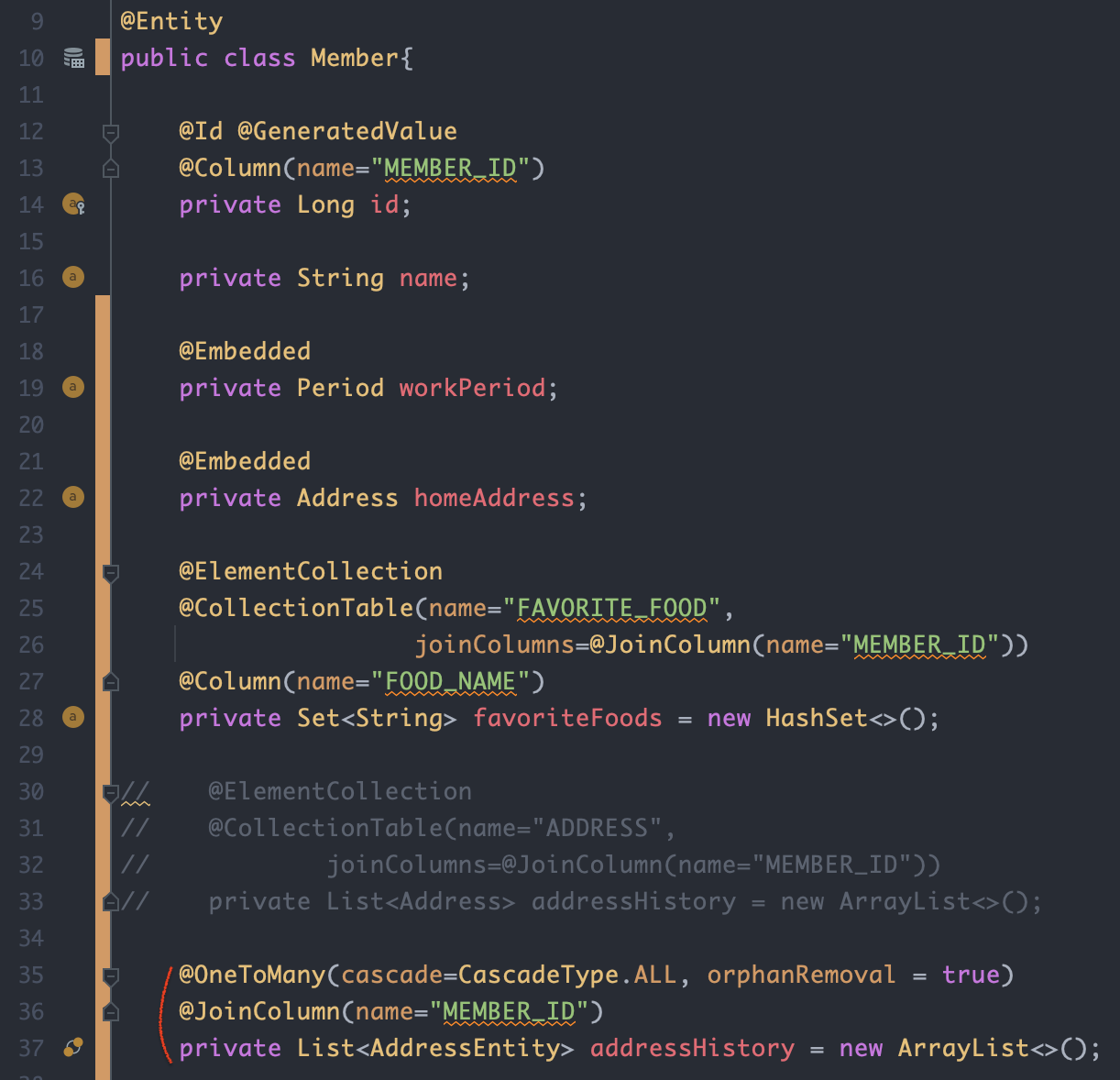Viewport: 1120px width, 1080px height.
Task: Click the @GeneratedValue annotation
Action: [x=347, y=131]
